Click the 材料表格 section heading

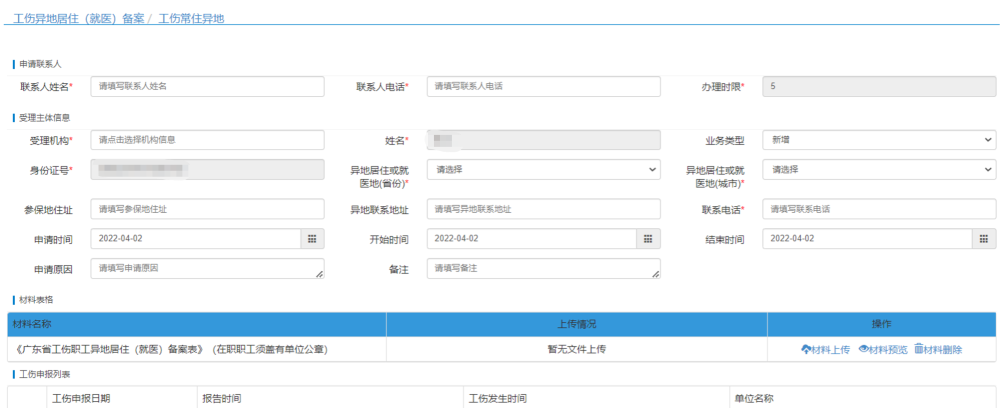point(36,300)
